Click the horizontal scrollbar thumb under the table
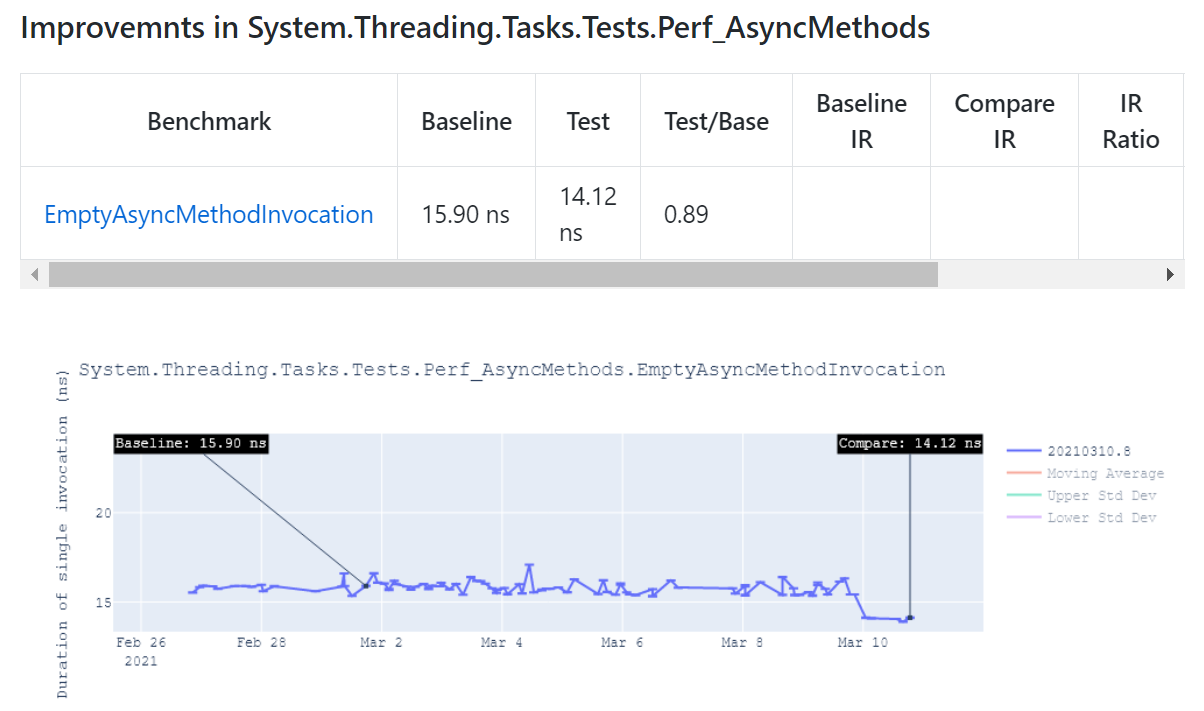 tap(493, 275)
